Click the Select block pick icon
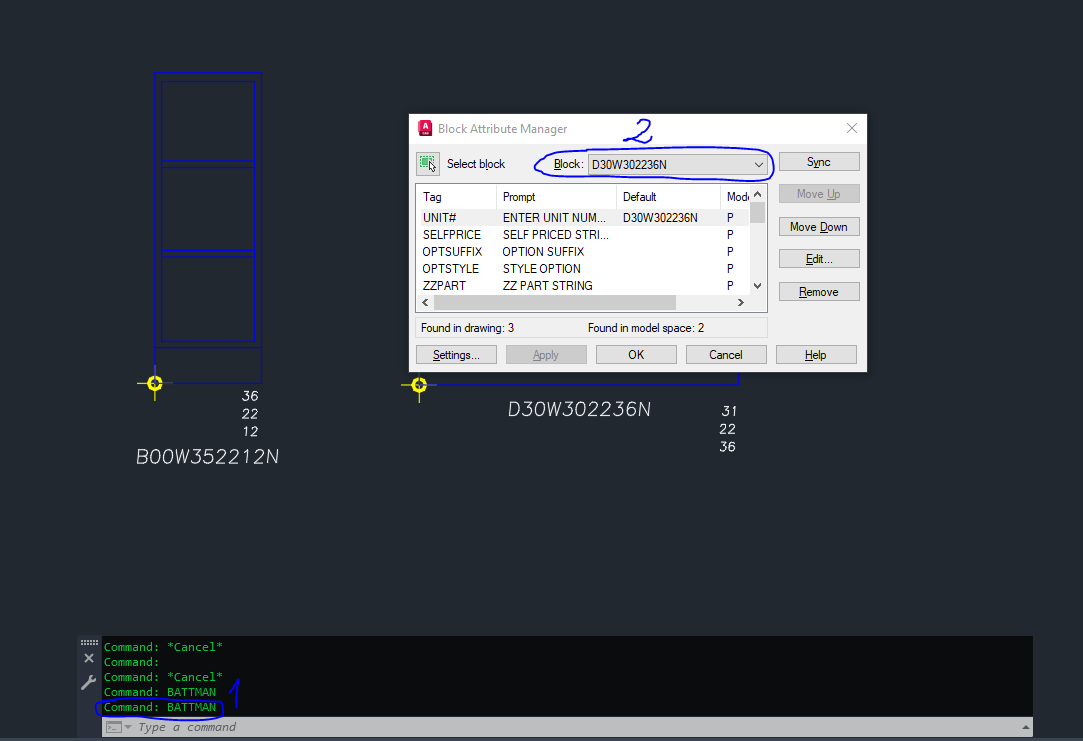This screenshot has height=741, width=1083. click(x=428, y=164)
